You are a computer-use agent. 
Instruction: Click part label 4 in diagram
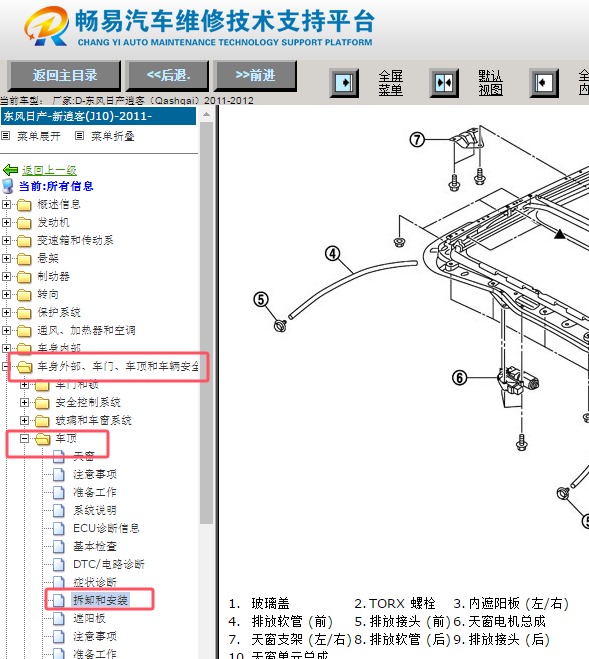pos(333,254)
